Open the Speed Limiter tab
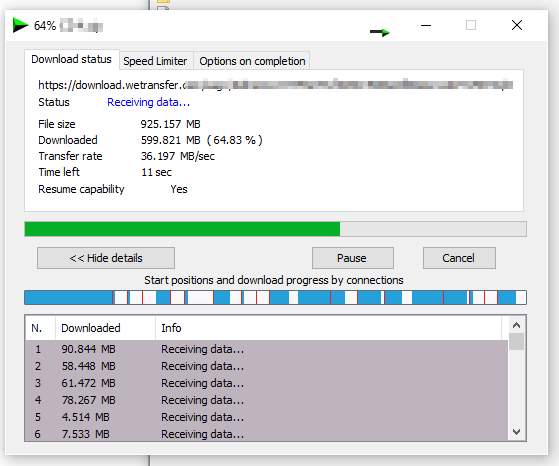 coord(155,61)
